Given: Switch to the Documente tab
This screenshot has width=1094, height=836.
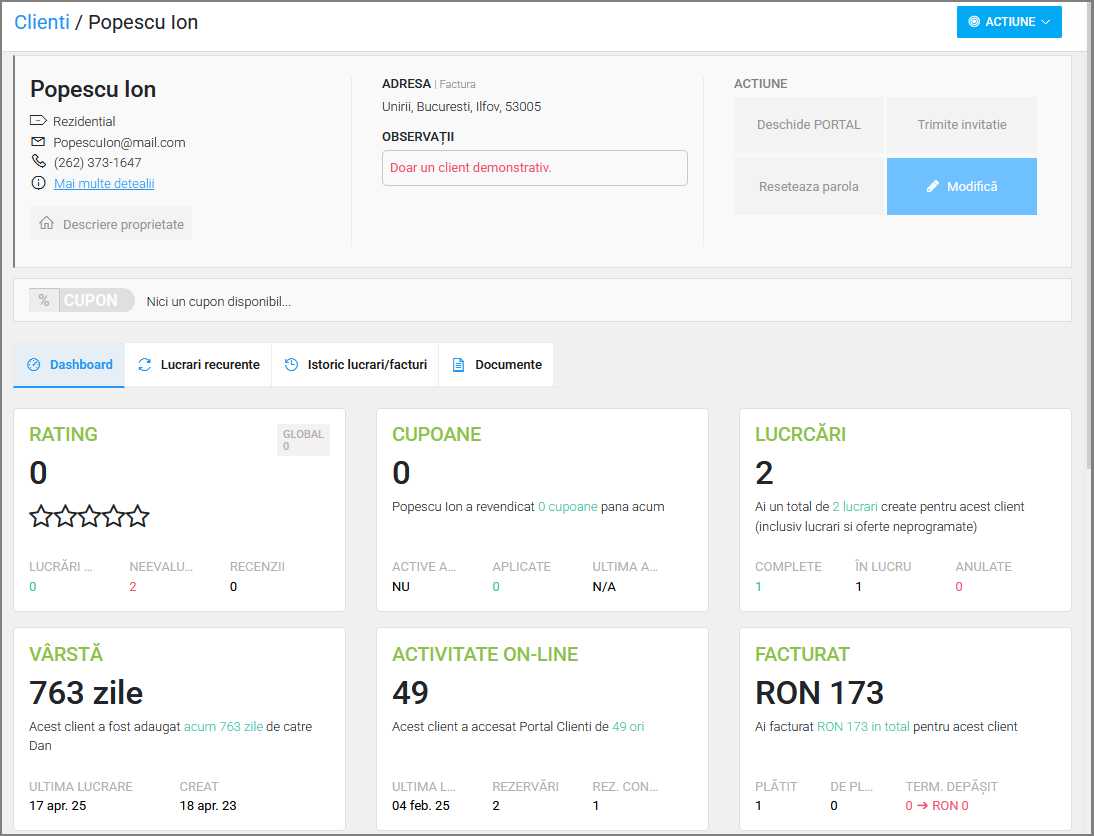Looking at the screenshot, I should coord(496,365).
